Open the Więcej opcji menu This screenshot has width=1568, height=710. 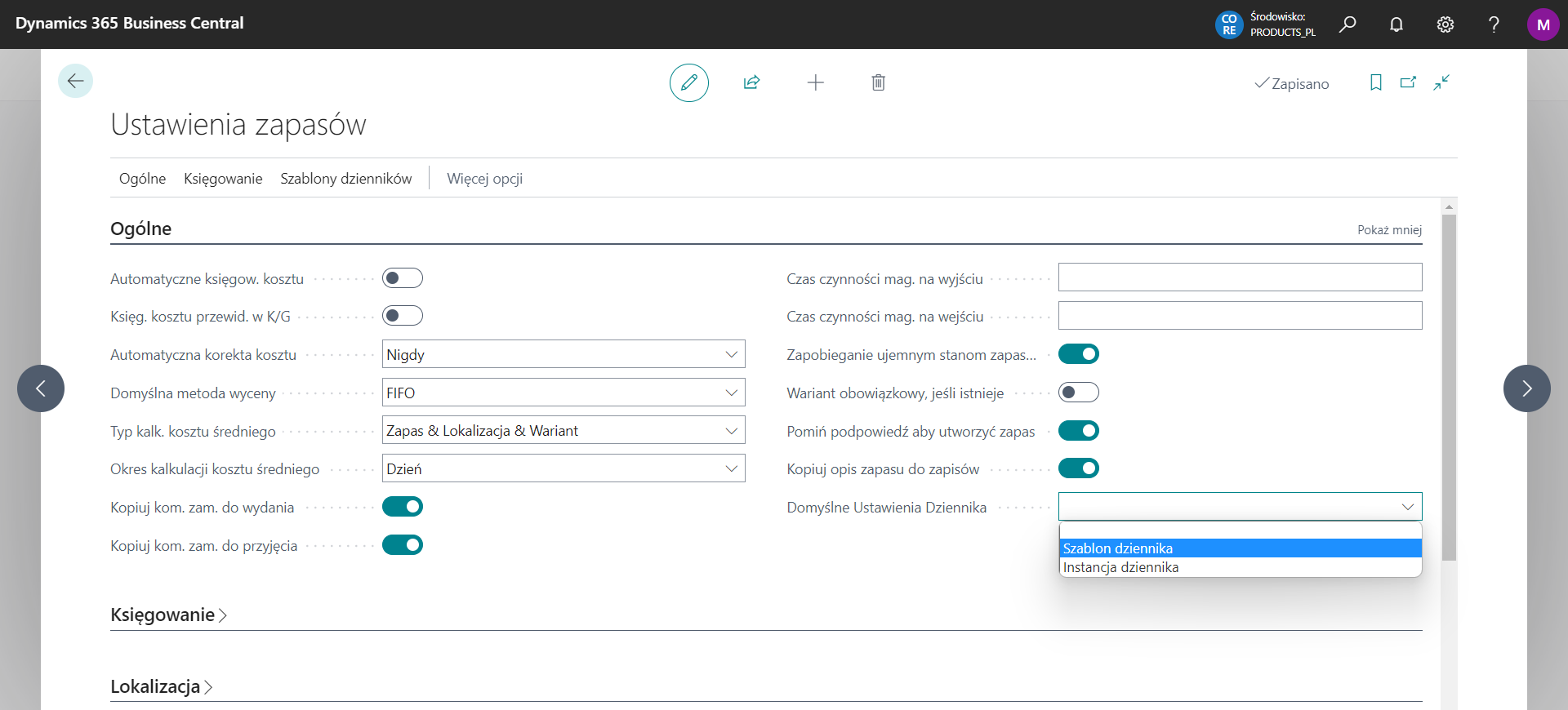[x=484, y=179]
